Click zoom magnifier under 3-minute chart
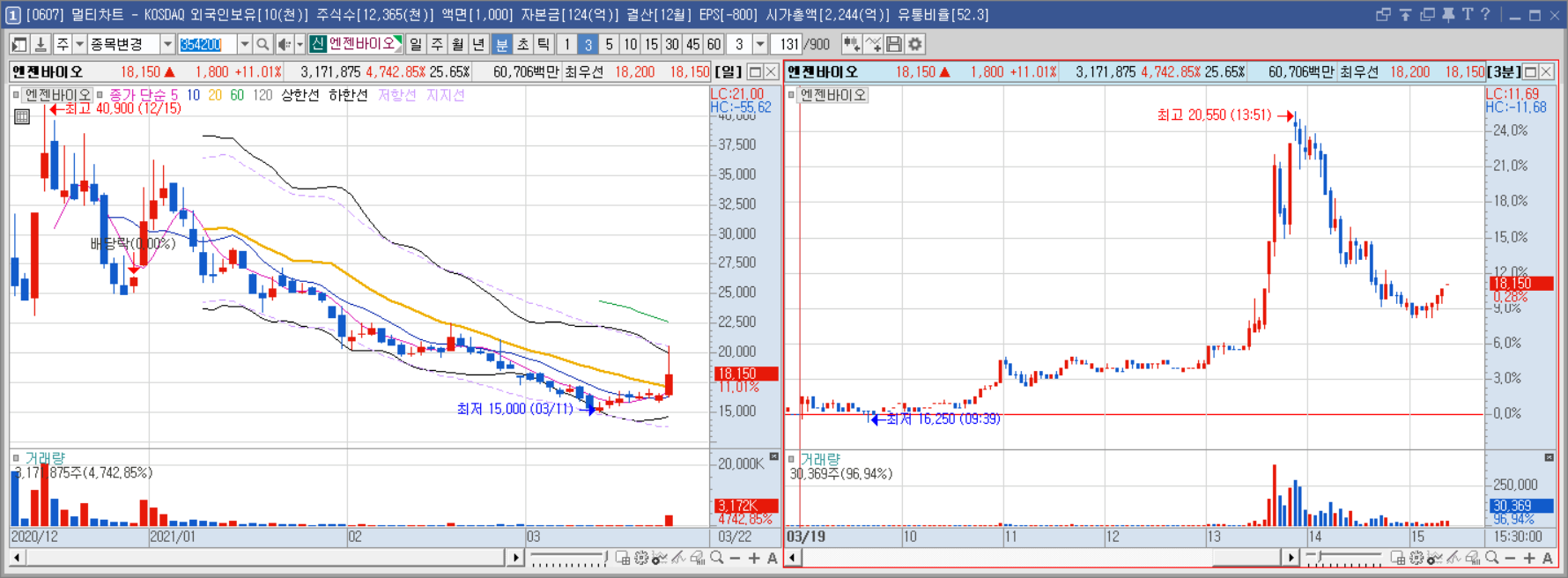 (1492, 558)
